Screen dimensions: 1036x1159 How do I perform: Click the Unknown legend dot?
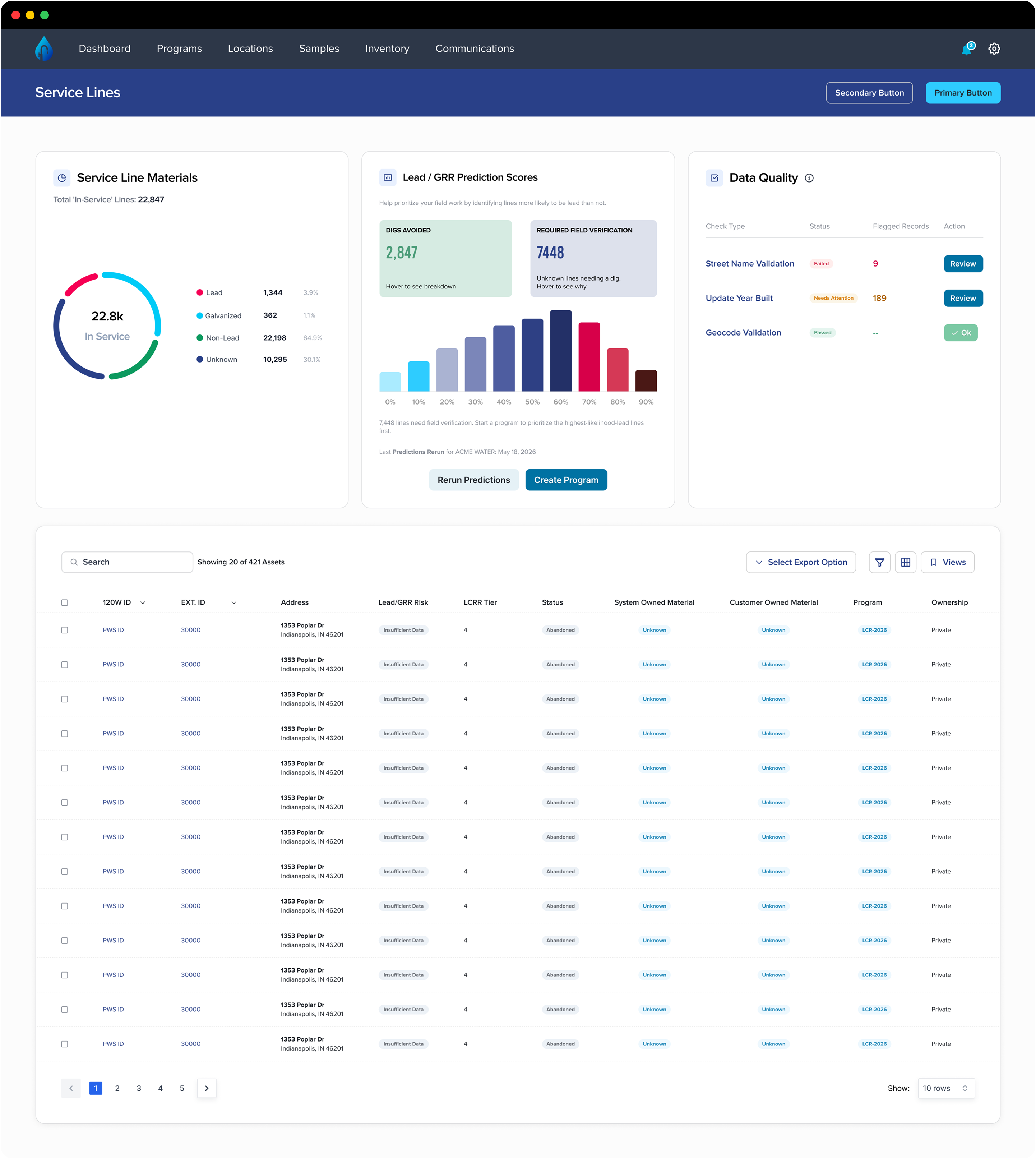(x=200, y=359)
